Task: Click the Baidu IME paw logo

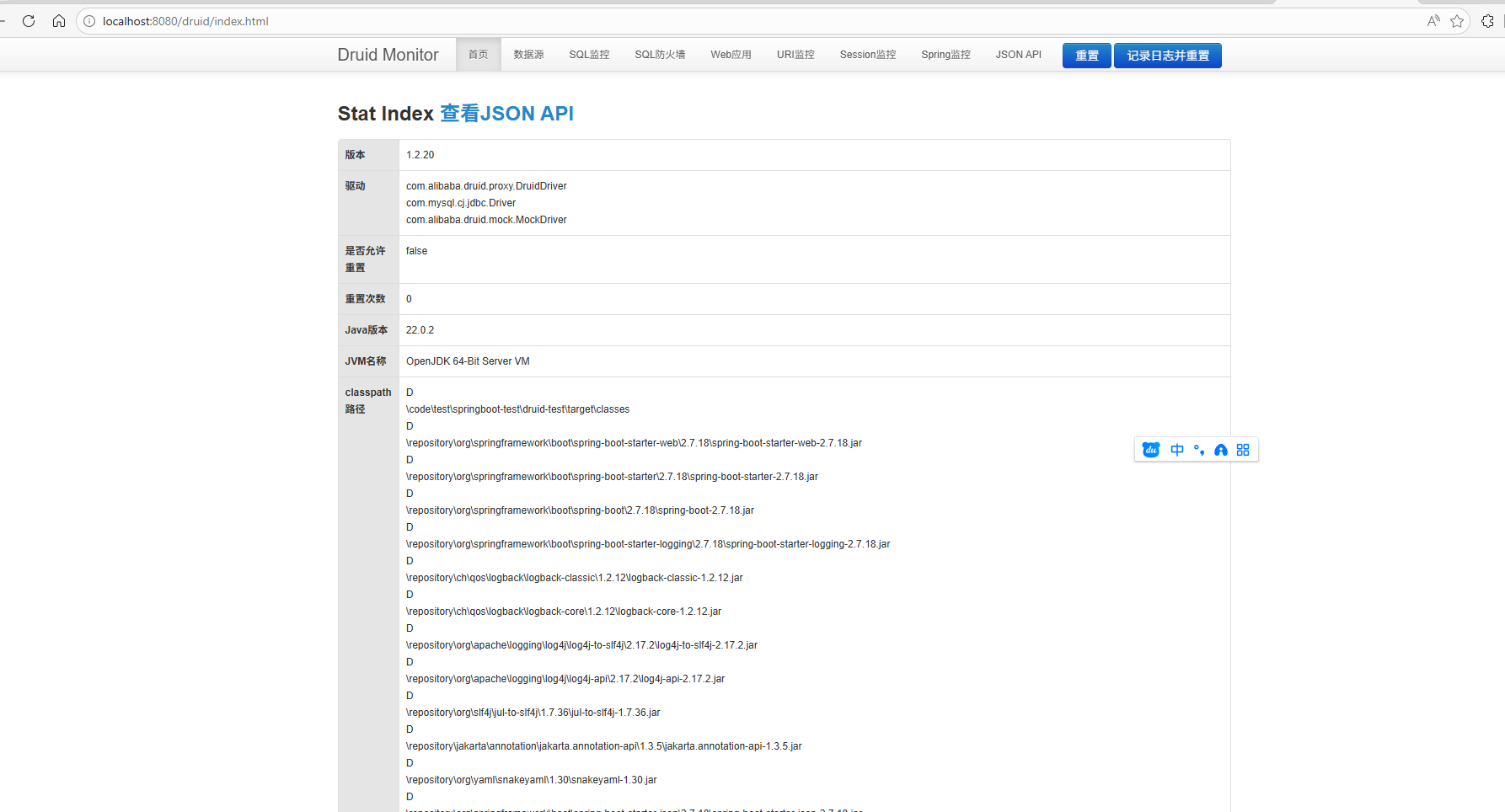Action: [1151, 450]
